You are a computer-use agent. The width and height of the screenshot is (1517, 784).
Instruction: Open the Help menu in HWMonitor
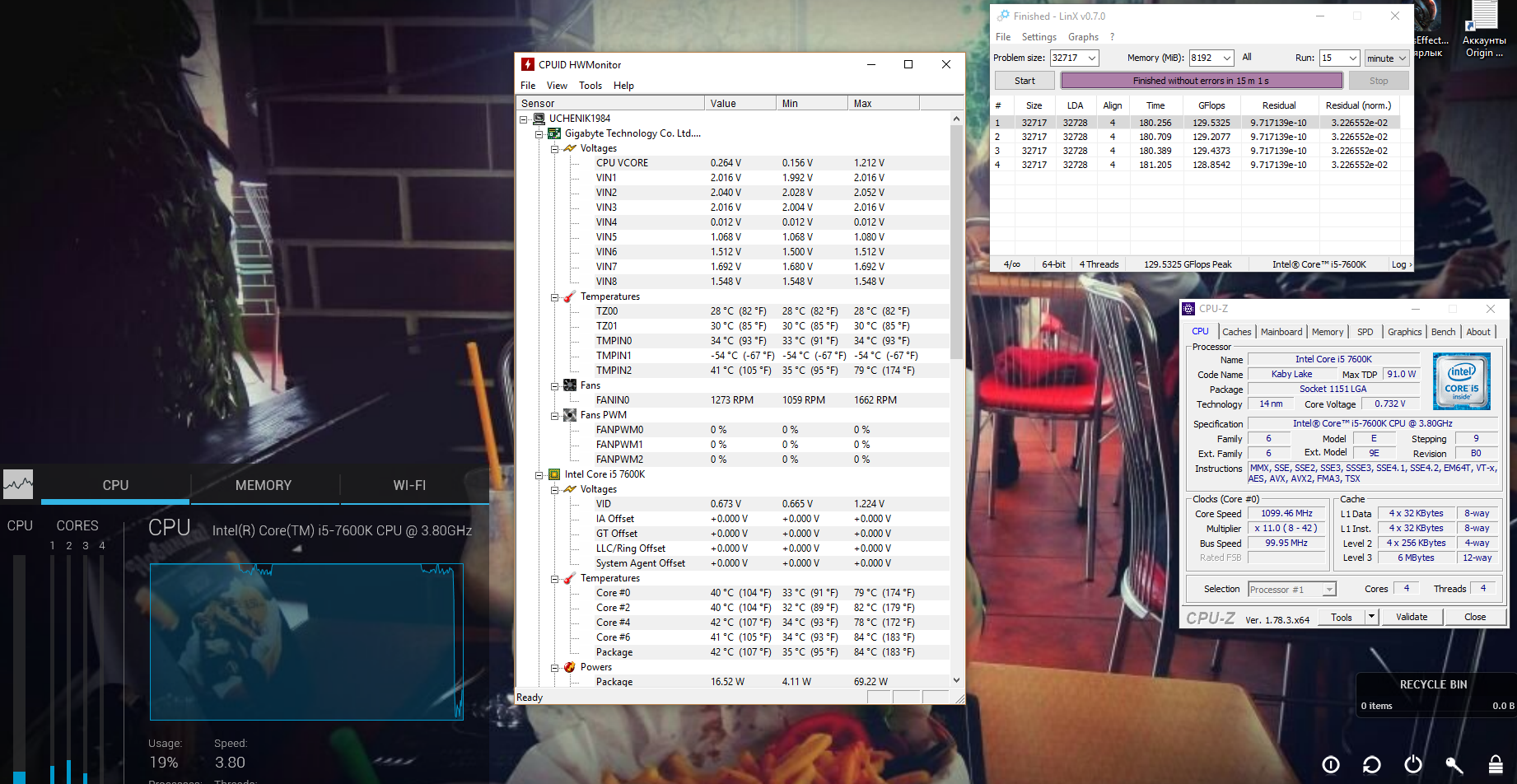point(623,86)
